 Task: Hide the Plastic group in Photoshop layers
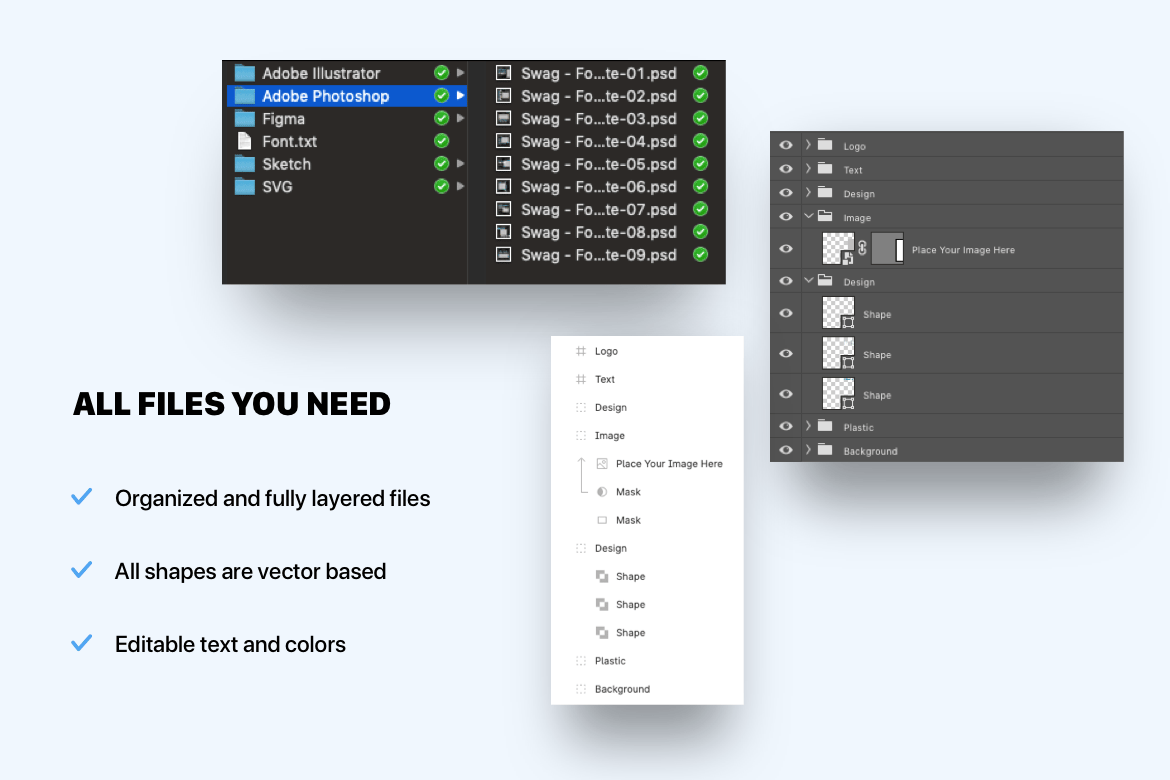786,426
